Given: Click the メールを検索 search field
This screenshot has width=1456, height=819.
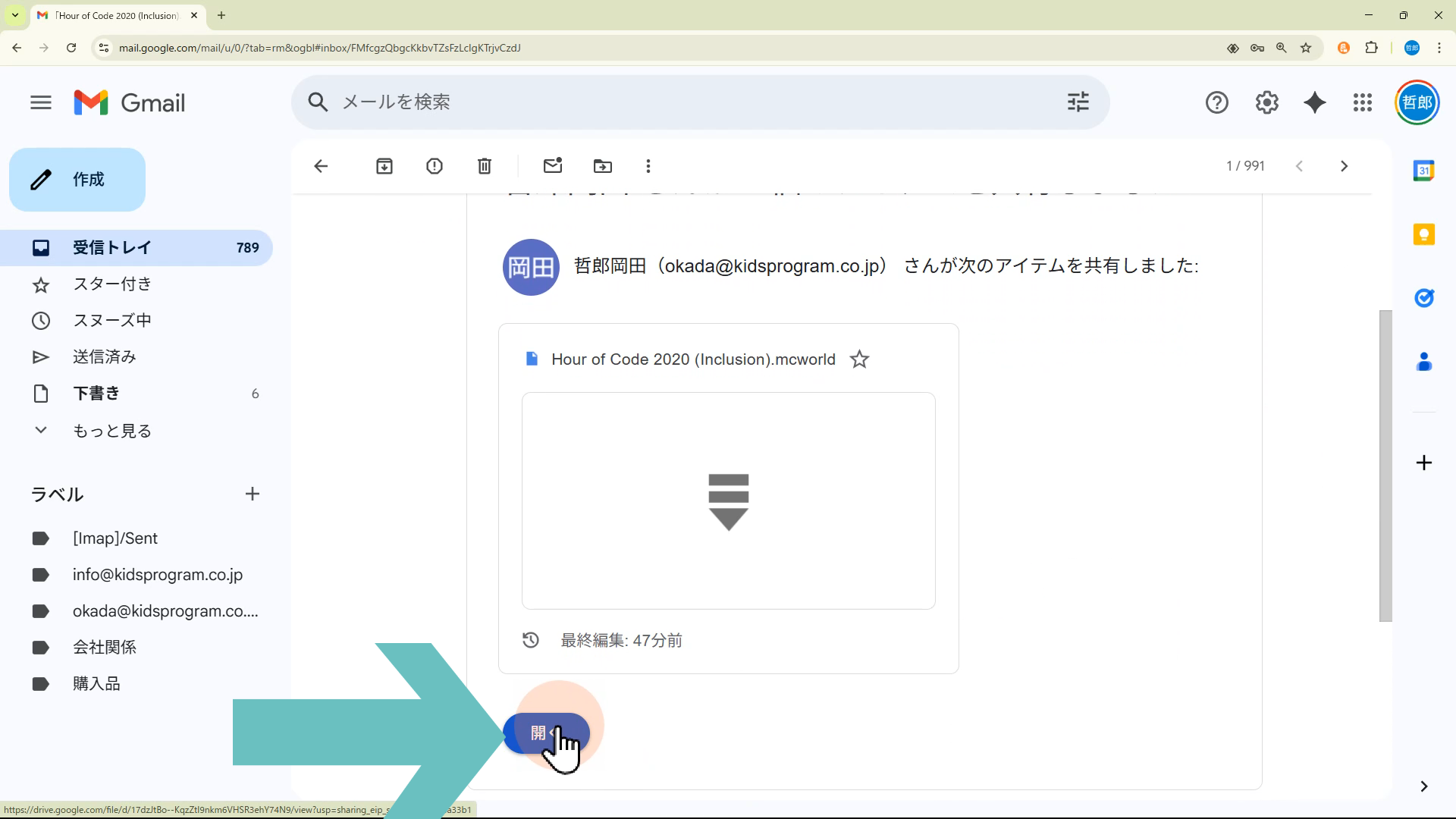Looking at the screenshot, I should tap(682, 102).
